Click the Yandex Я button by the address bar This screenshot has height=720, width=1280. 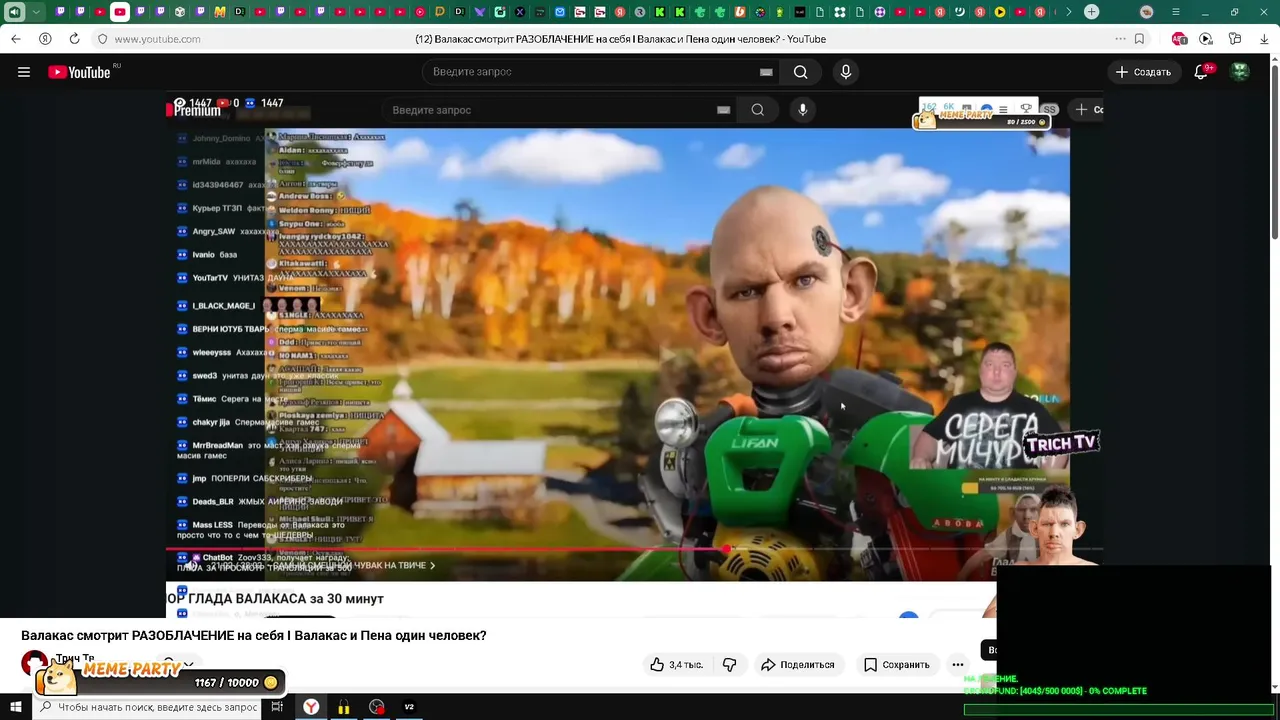tap(45, 39)
